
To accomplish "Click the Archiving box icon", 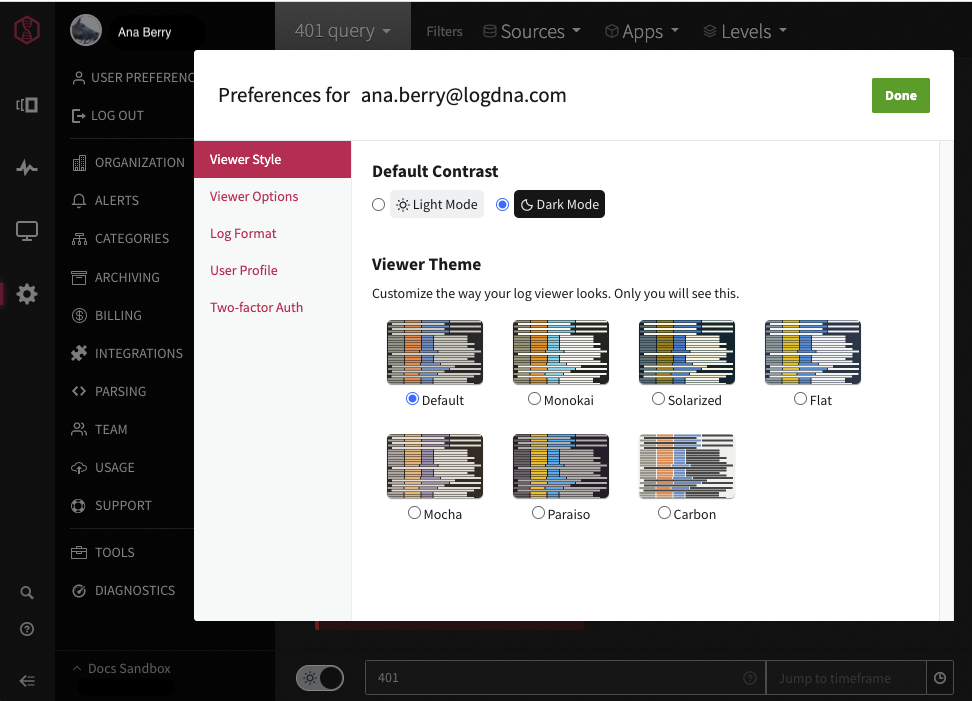I will [79, 278].
